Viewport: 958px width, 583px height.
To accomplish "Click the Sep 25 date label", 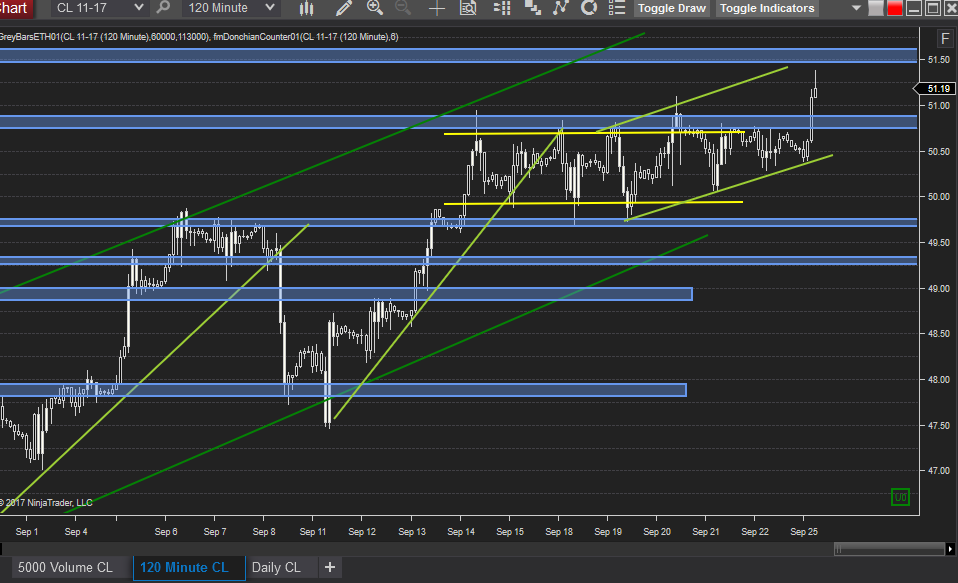I will point(803,532).
